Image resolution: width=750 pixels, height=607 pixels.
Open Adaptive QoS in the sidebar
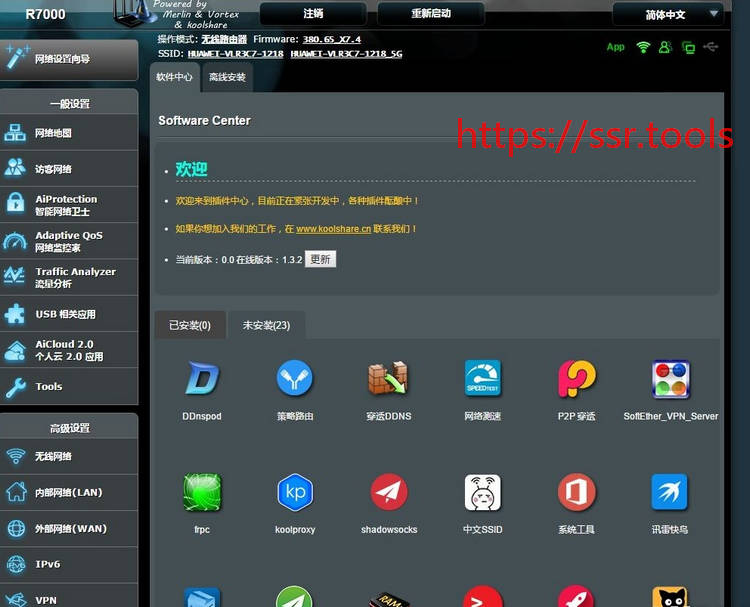(x=69, y=241)
